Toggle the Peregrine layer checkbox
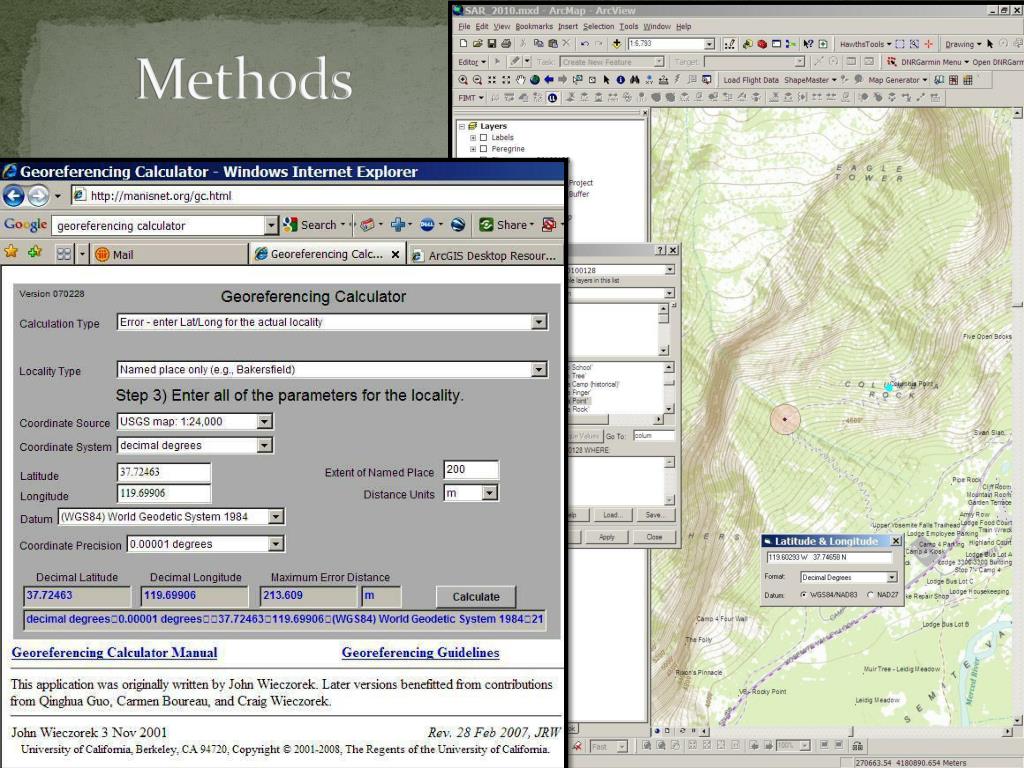 (x=483, y=149)
